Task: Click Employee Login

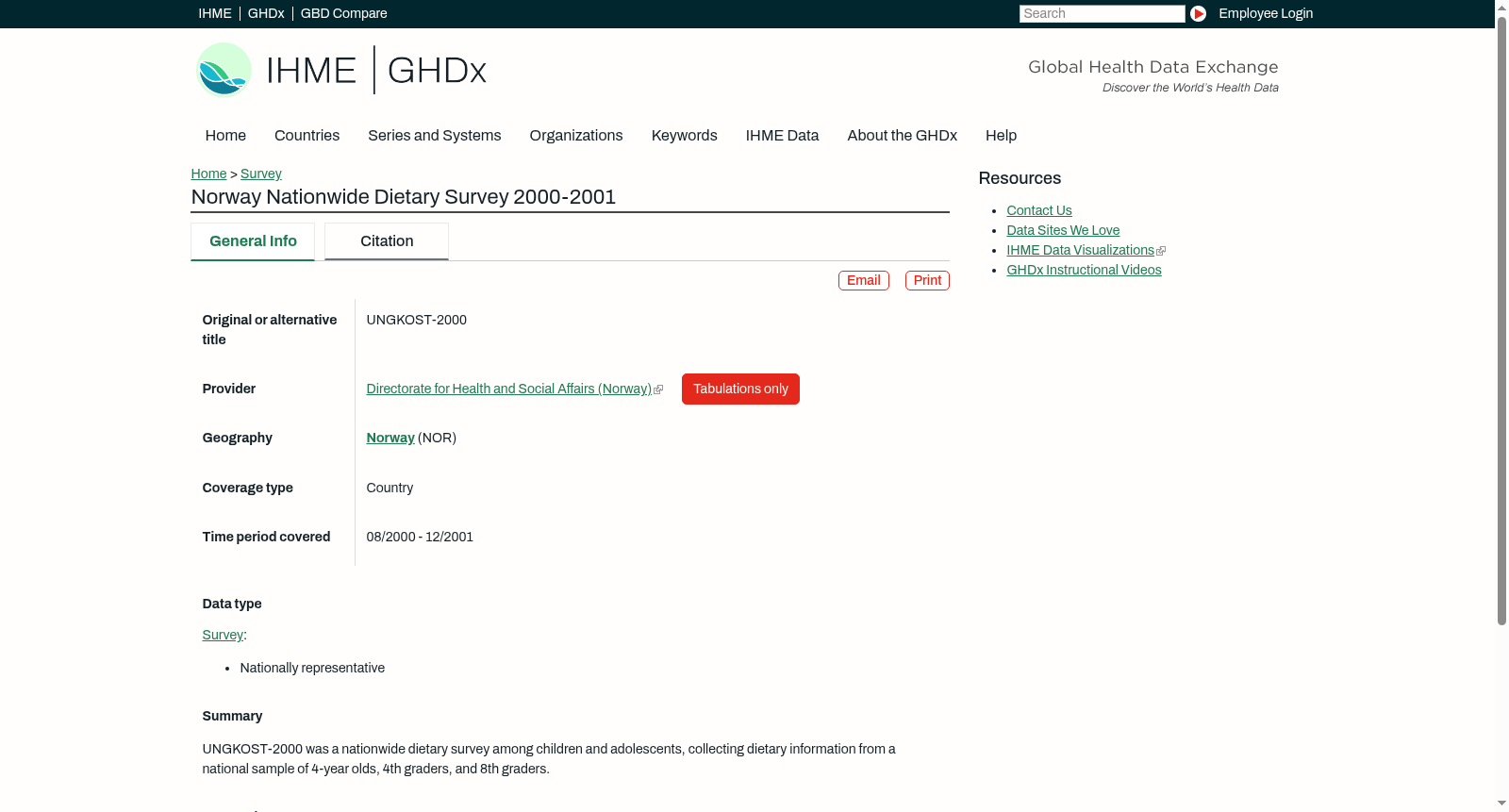Action: 1266,13
